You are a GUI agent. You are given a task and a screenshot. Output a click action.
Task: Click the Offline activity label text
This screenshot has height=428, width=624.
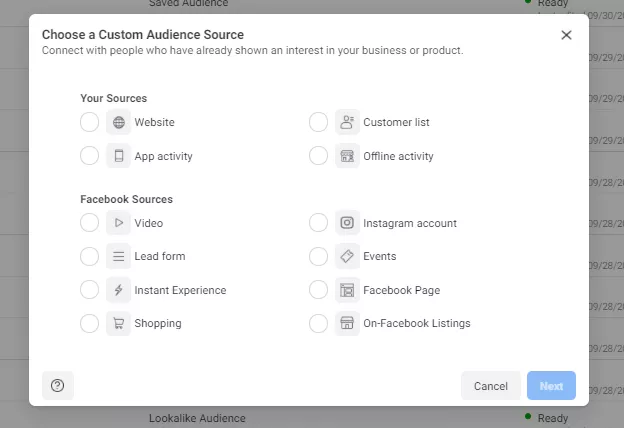[398, 156]
